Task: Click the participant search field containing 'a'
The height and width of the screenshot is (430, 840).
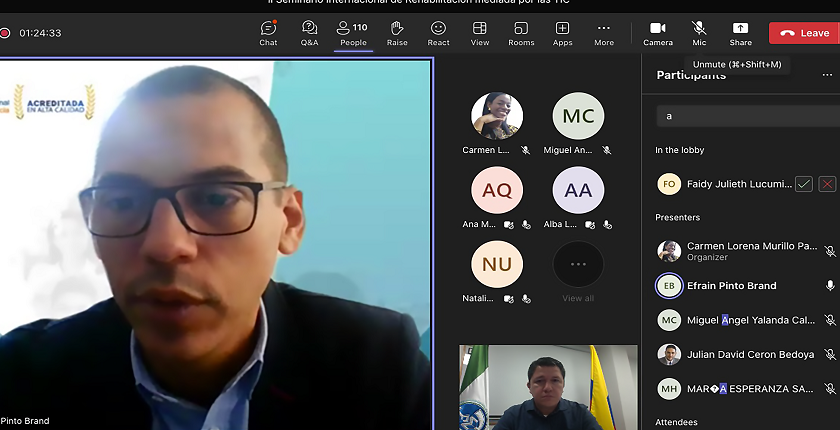Action: coord(748,116)
